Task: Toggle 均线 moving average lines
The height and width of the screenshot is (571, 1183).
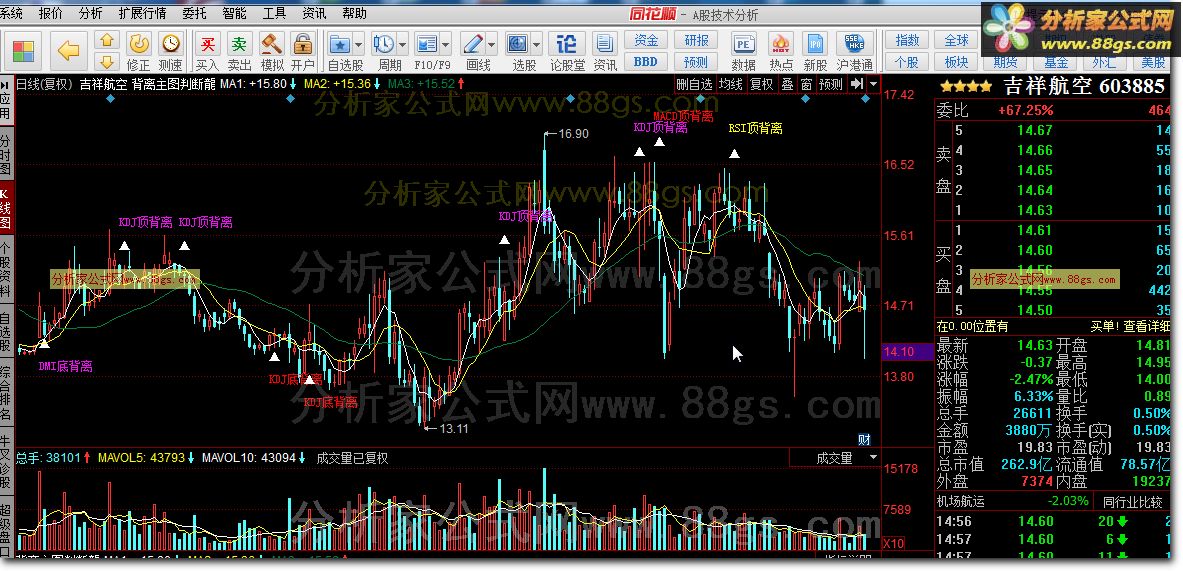Action: click(x=730, y=84)
